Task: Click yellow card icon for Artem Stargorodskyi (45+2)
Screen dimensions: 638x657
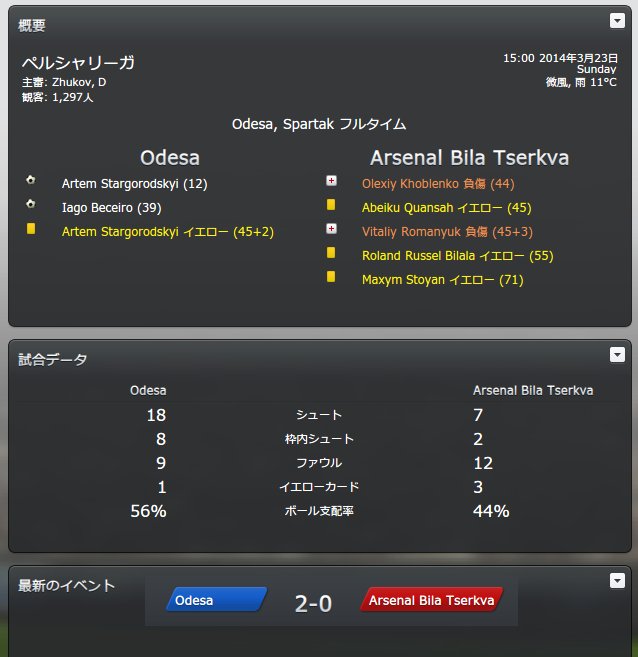Action: [x=31, y=229]
